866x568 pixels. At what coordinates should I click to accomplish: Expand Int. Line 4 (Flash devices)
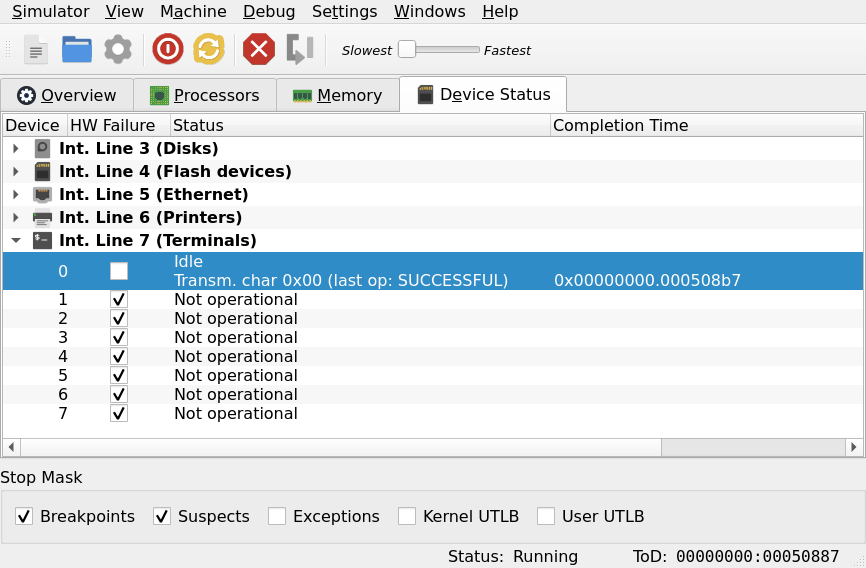coord(16,171)
